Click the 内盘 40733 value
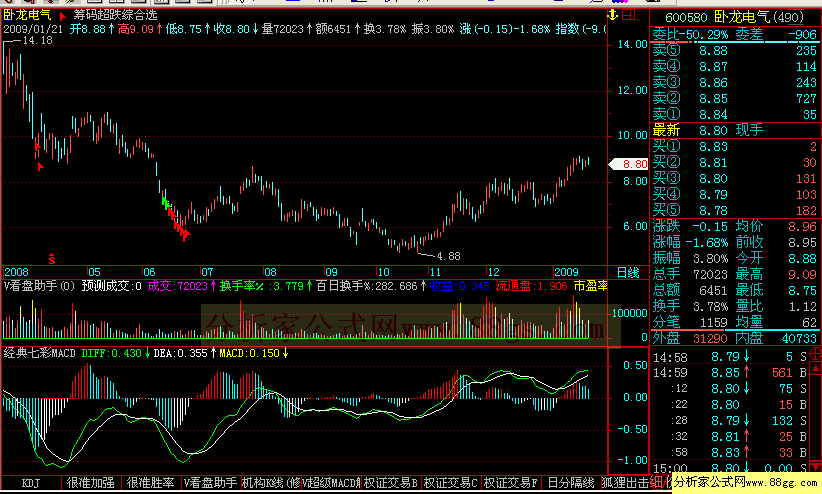The image size is (822, 494). tap(799, 338)
